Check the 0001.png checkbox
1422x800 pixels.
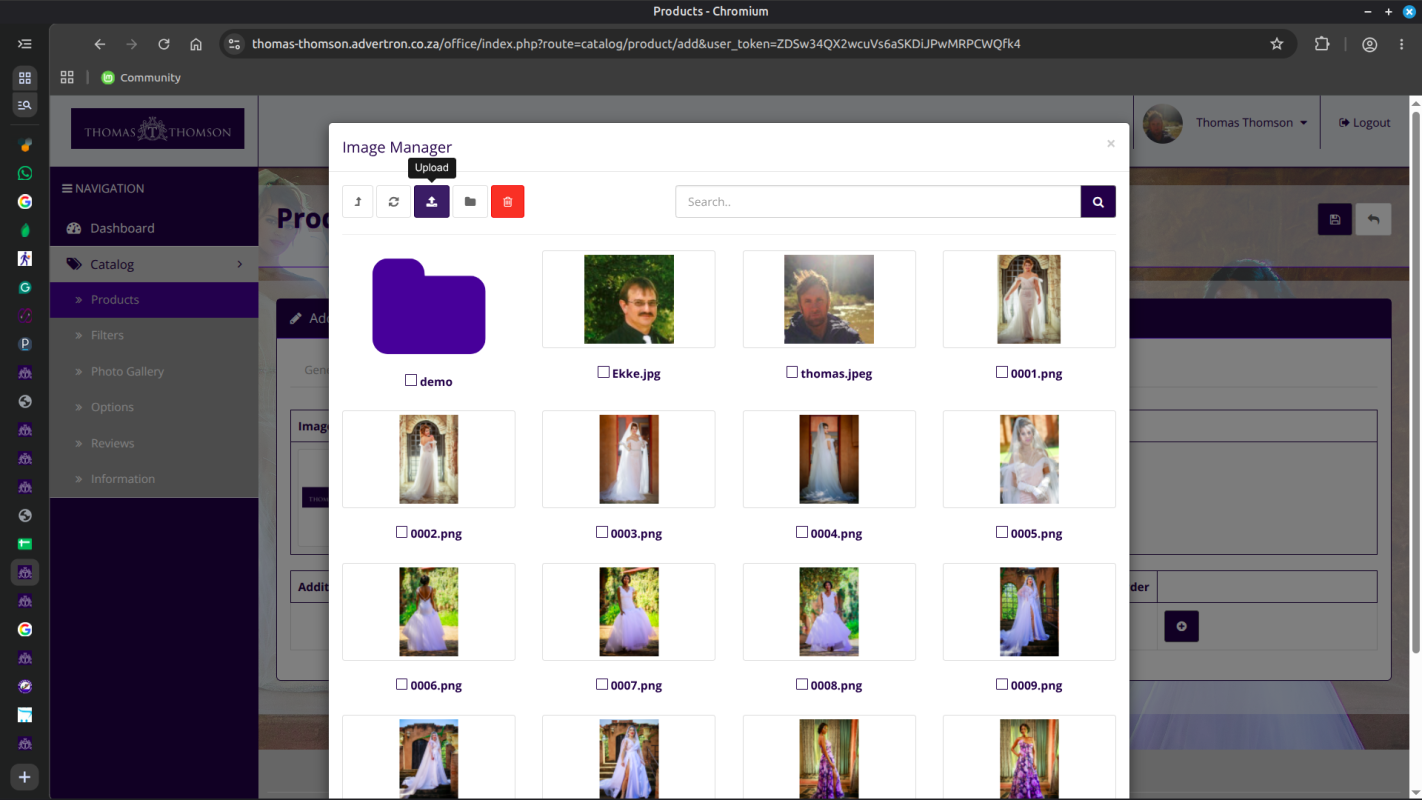click(1002, 372)
